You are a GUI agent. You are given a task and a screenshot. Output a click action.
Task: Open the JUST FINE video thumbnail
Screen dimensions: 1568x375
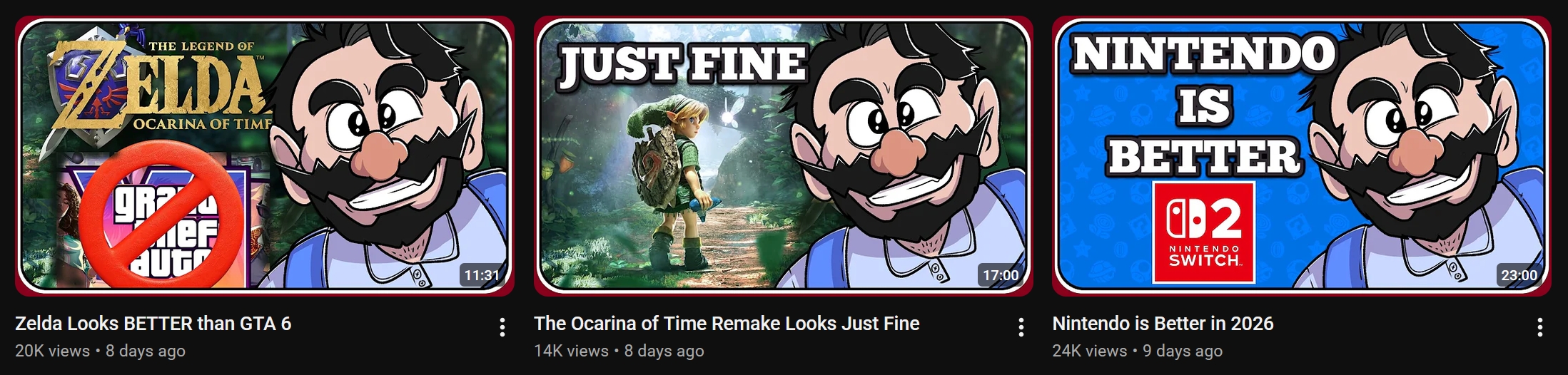[x=783, y=155]
